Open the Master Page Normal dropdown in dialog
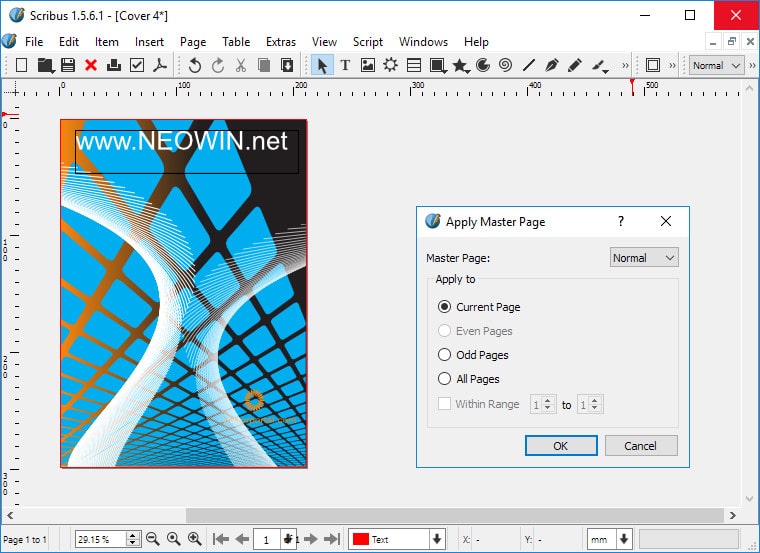This screenshot has width=760, height=553. coord(644,257)
